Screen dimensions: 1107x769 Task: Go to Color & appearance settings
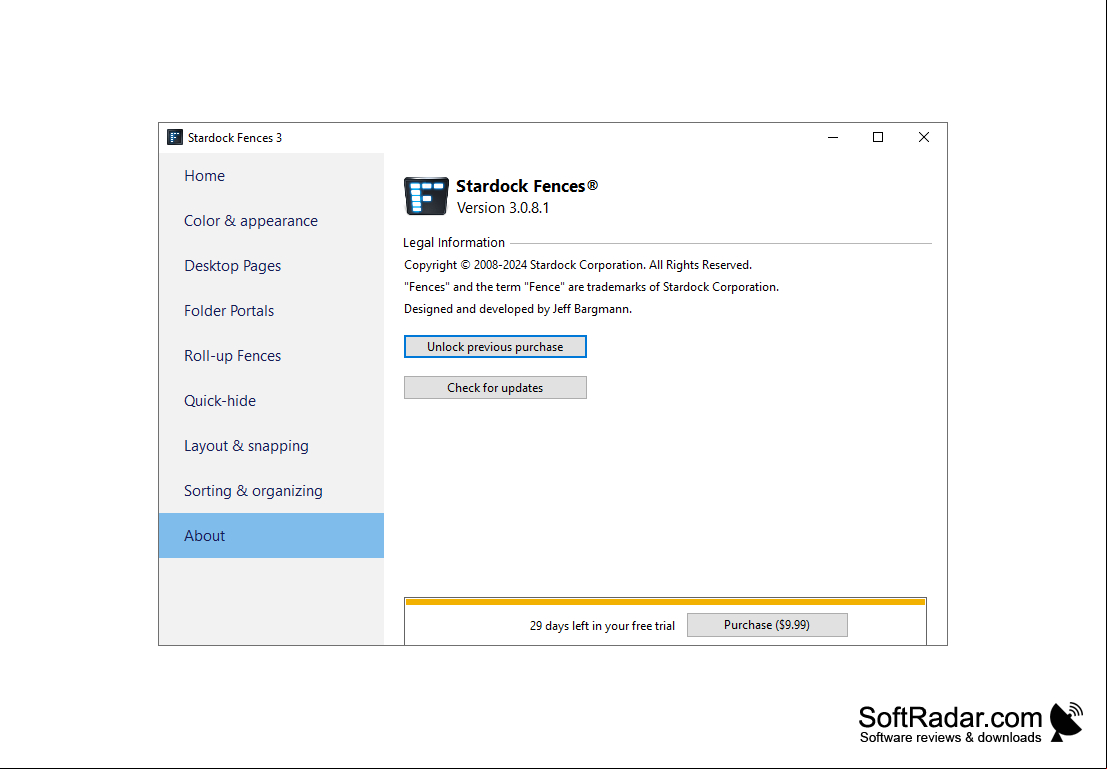pos(271,221)
